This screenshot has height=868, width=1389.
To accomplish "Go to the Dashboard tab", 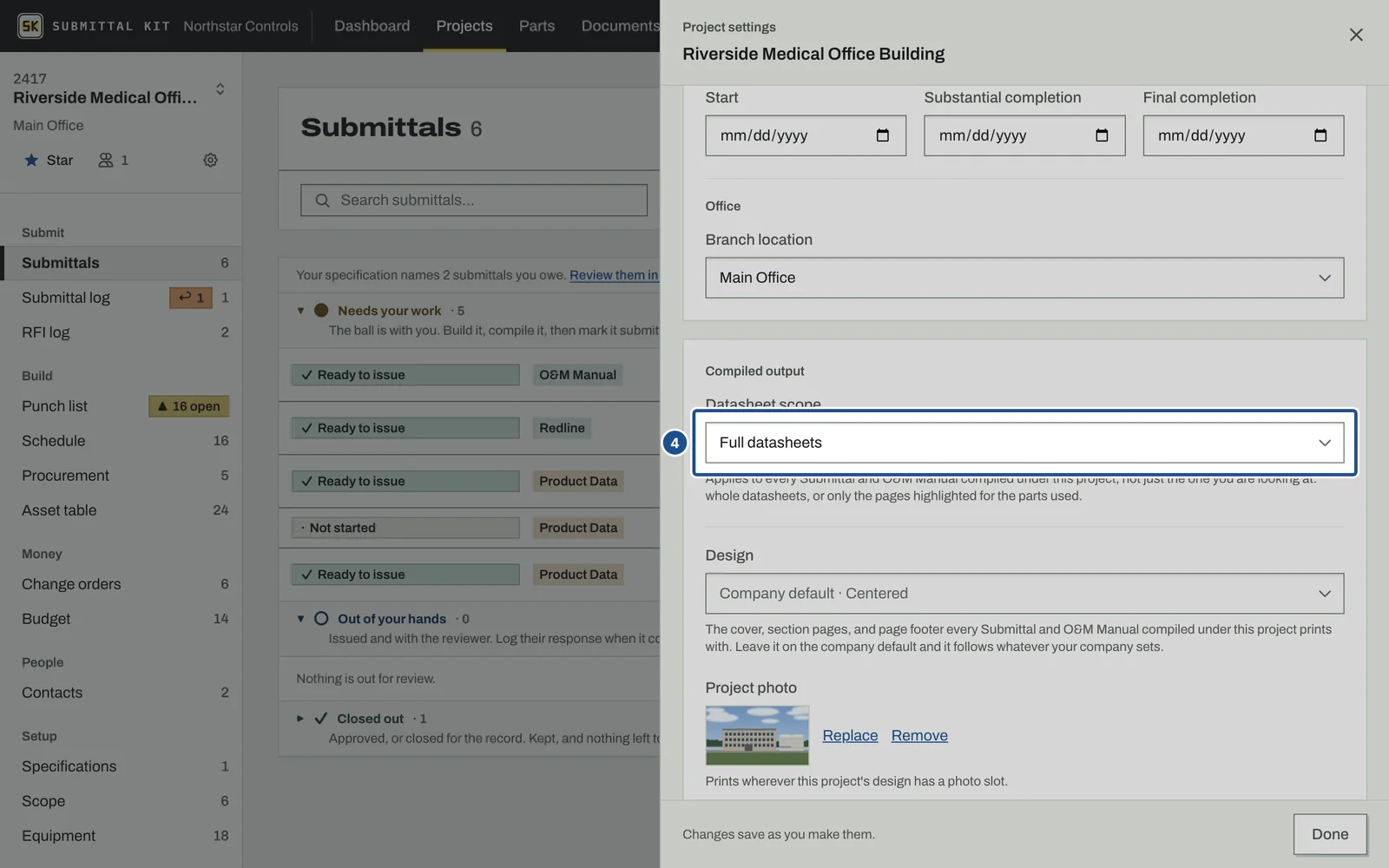I will click(372, 26).
